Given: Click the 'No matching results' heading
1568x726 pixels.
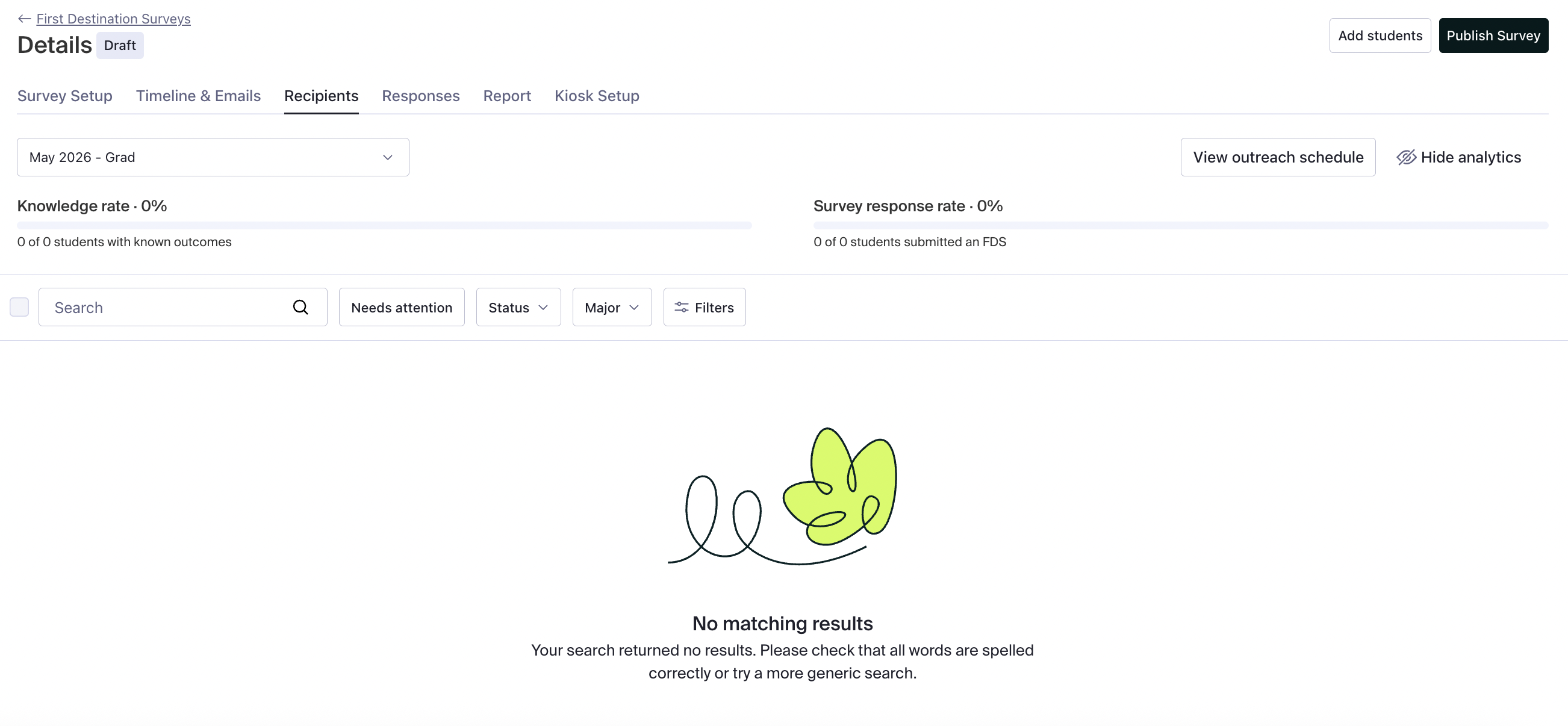Looking at the screenshot, I should (x=782, y=623).
